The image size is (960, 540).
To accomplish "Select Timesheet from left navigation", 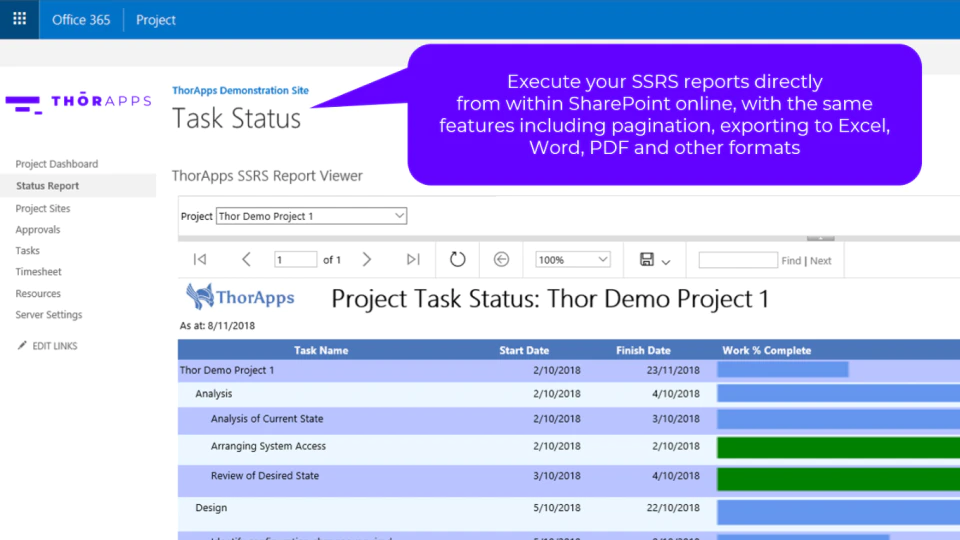I will (x=38, y=271).
